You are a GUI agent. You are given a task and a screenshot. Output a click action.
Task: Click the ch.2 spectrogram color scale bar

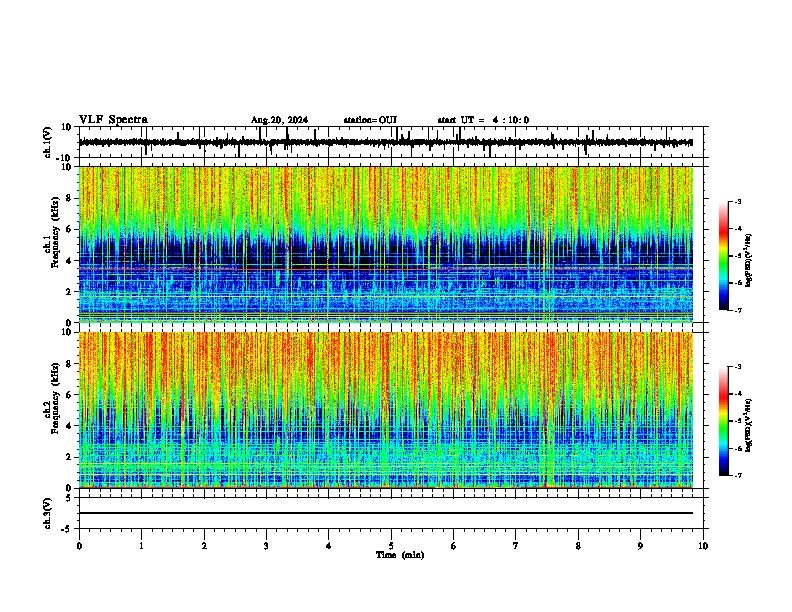(x=724, y=421)
